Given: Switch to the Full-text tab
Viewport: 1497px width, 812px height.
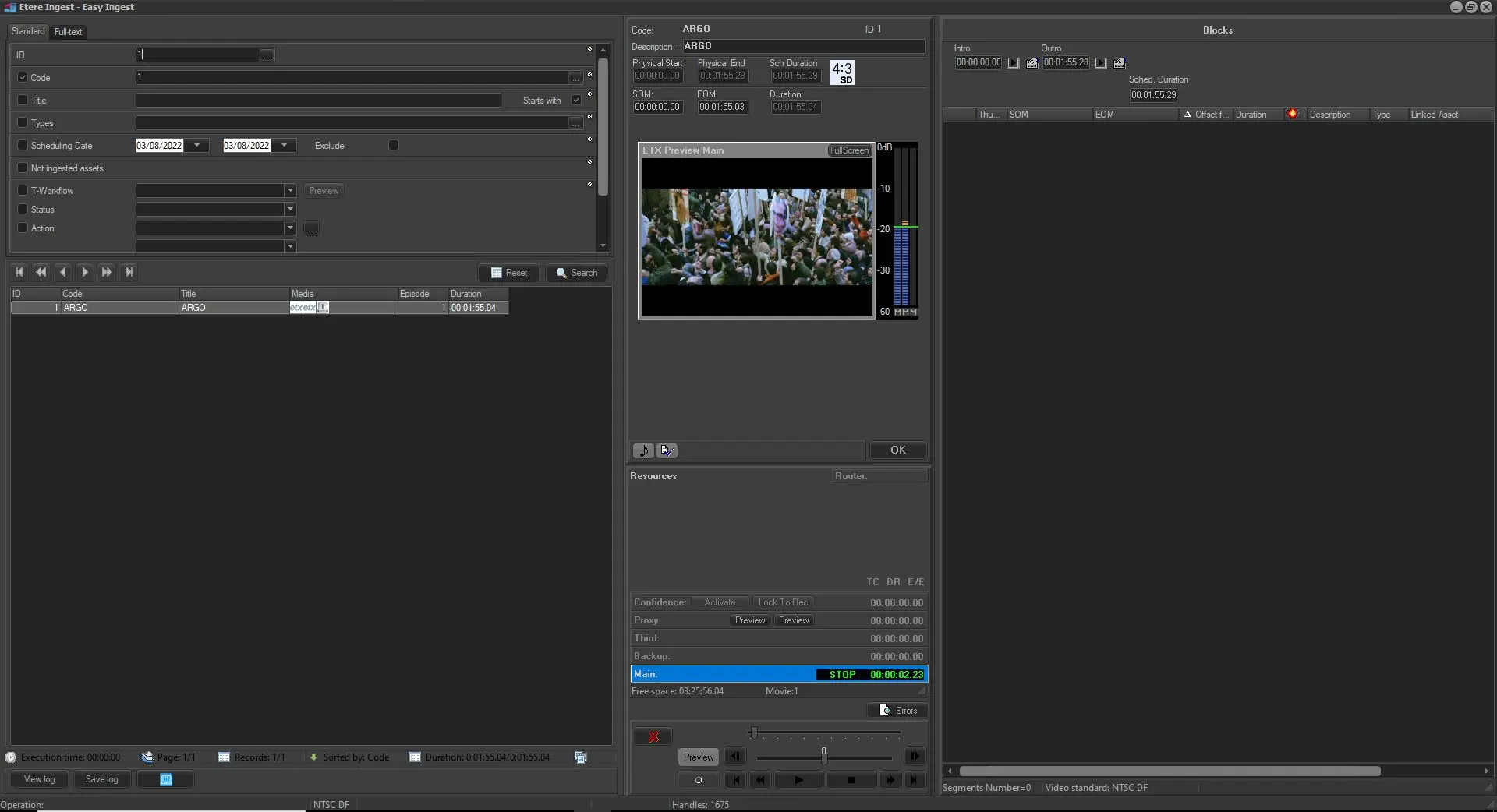Looking at the screenshot, I should tap(68, 32).
